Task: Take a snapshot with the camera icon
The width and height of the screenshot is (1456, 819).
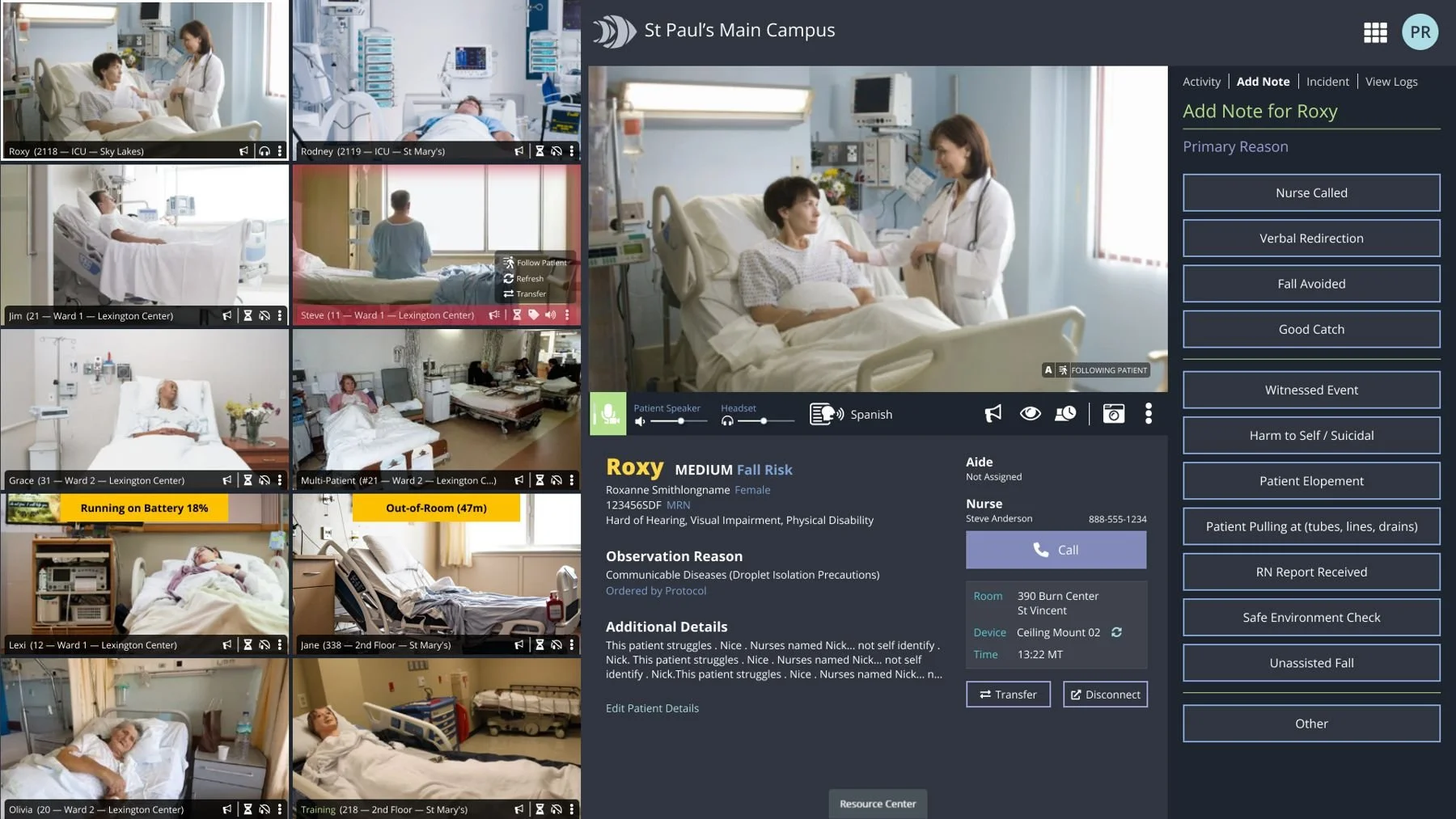Action: (1114, 414)
